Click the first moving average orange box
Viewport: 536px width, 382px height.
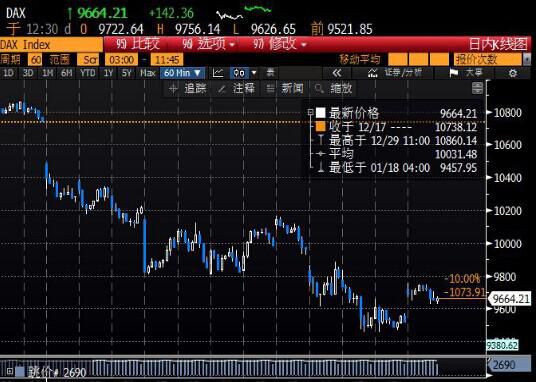click(398, 60)
